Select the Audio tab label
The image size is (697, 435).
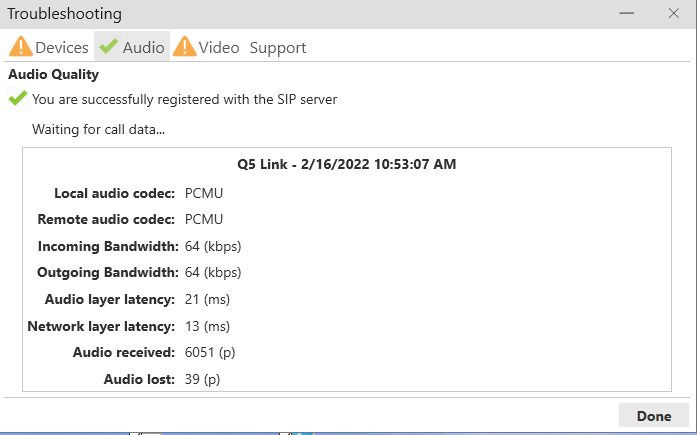[x=143, y=47]
